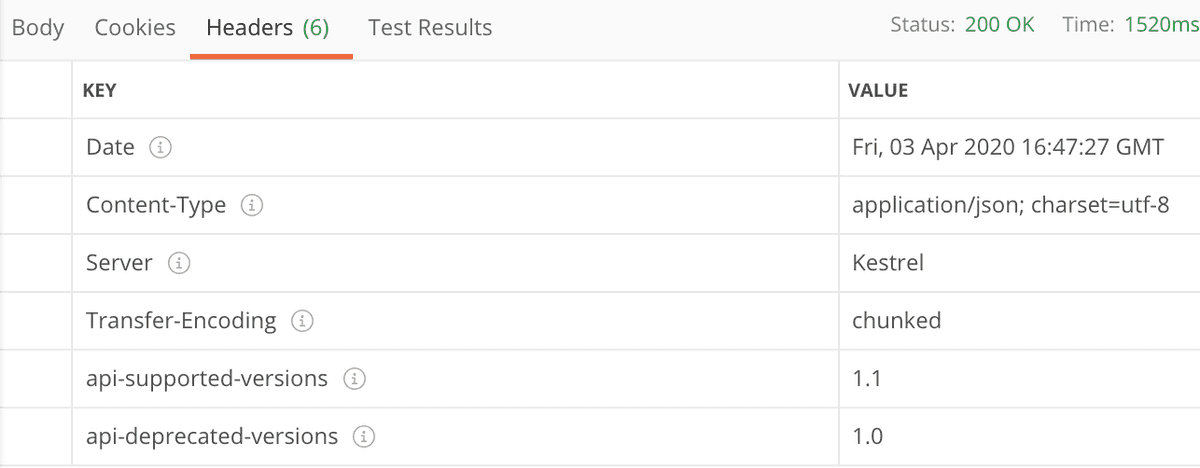Click the api-deprecated-versions value 1.0
Image resolution: width=1200 pixels, height=468 pixels.
[867, 437]
